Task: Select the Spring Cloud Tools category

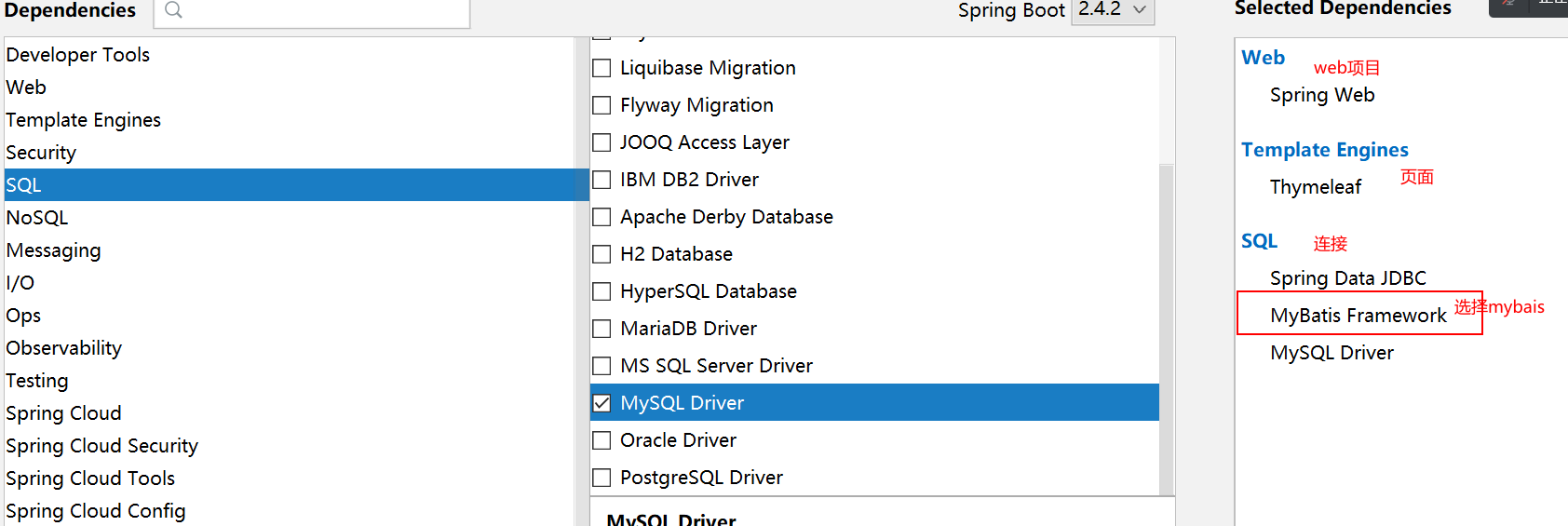Action: (x=290, y=479)
